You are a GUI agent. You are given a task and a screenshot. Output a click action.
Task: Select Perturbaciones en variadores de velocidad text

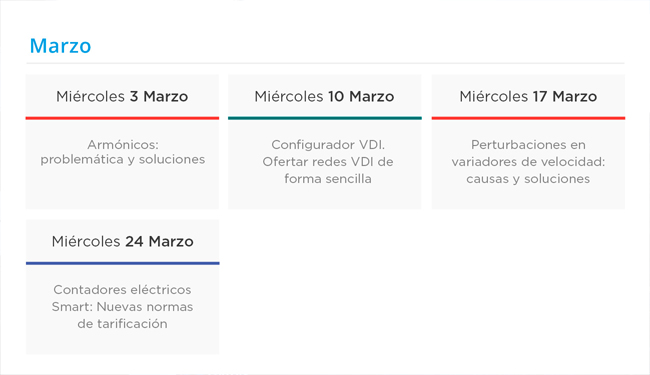(x=528, y=162)
